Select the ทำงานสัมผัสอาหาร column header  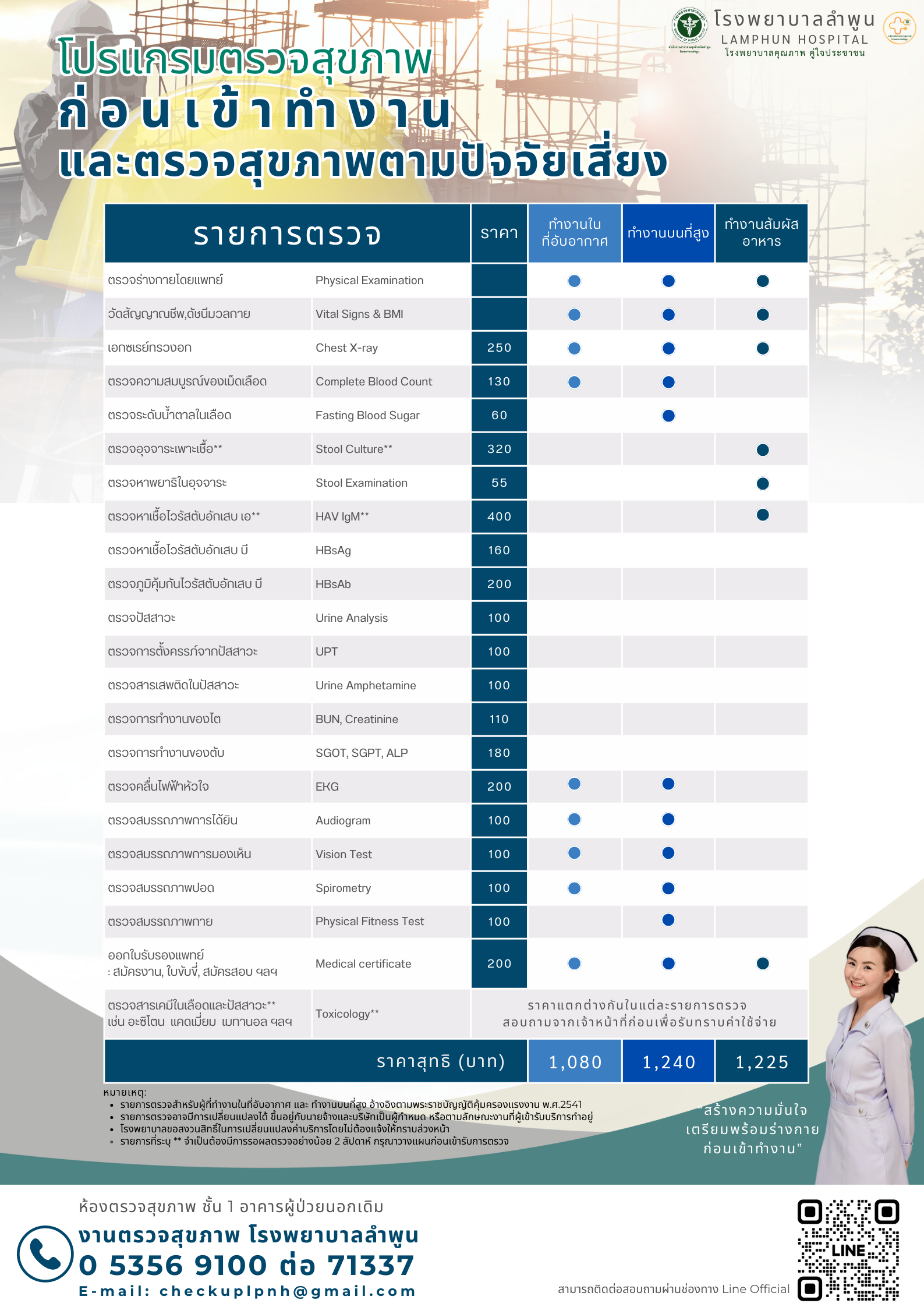tap(761, 233)
